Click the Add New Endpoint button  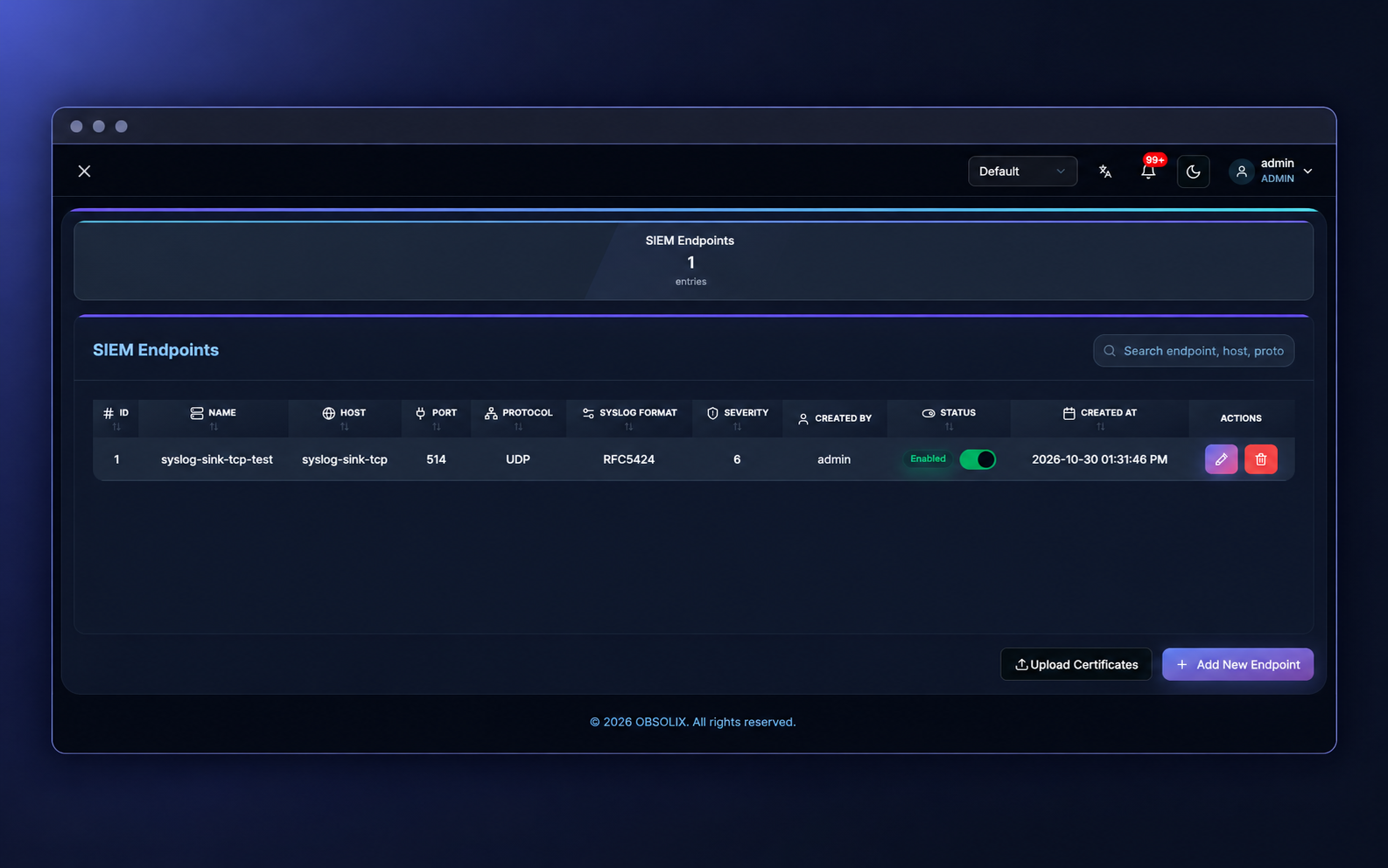click(1237, 665)
